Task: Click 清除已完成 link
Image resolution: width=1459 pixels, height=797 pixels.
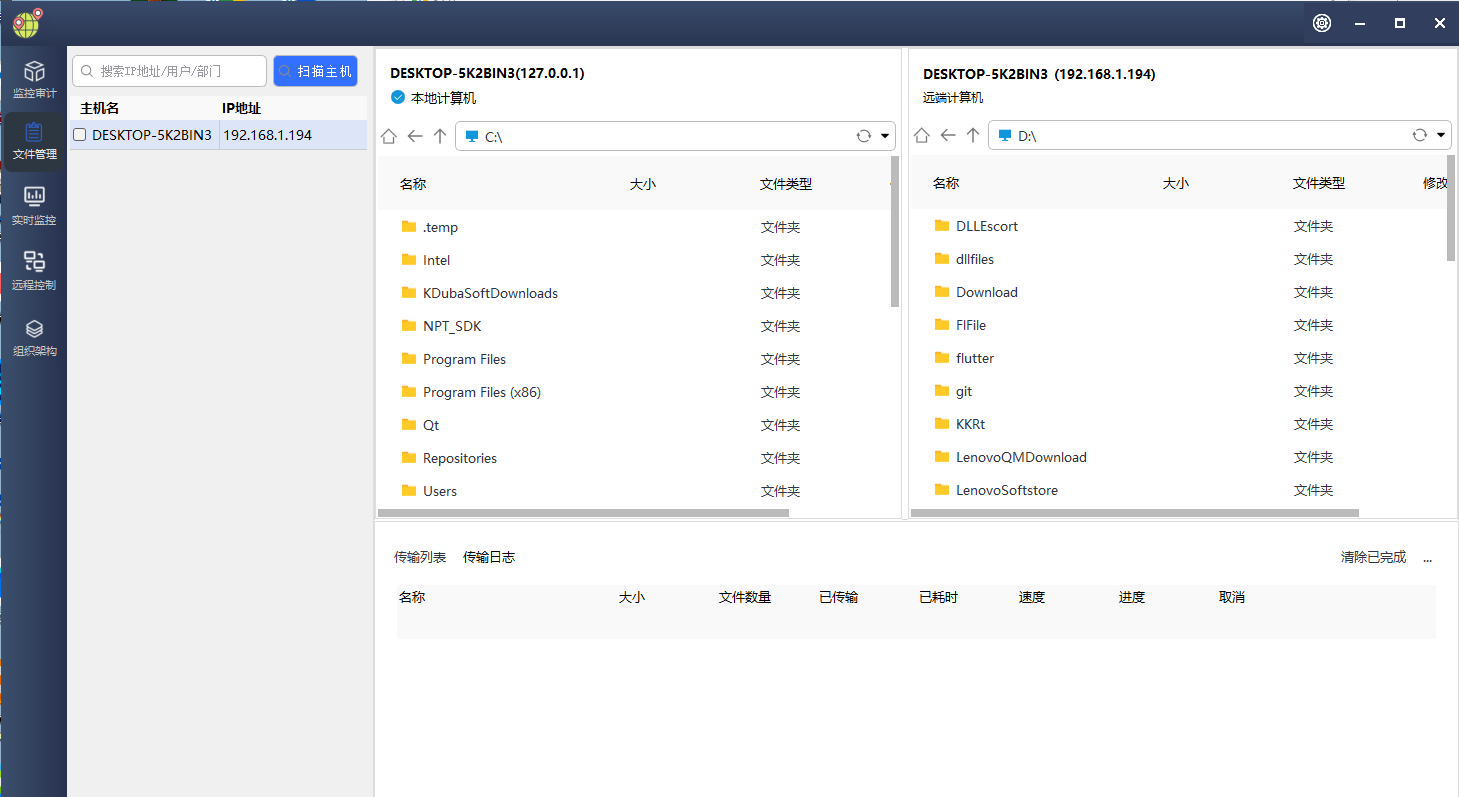Action: coord(1373,557)
